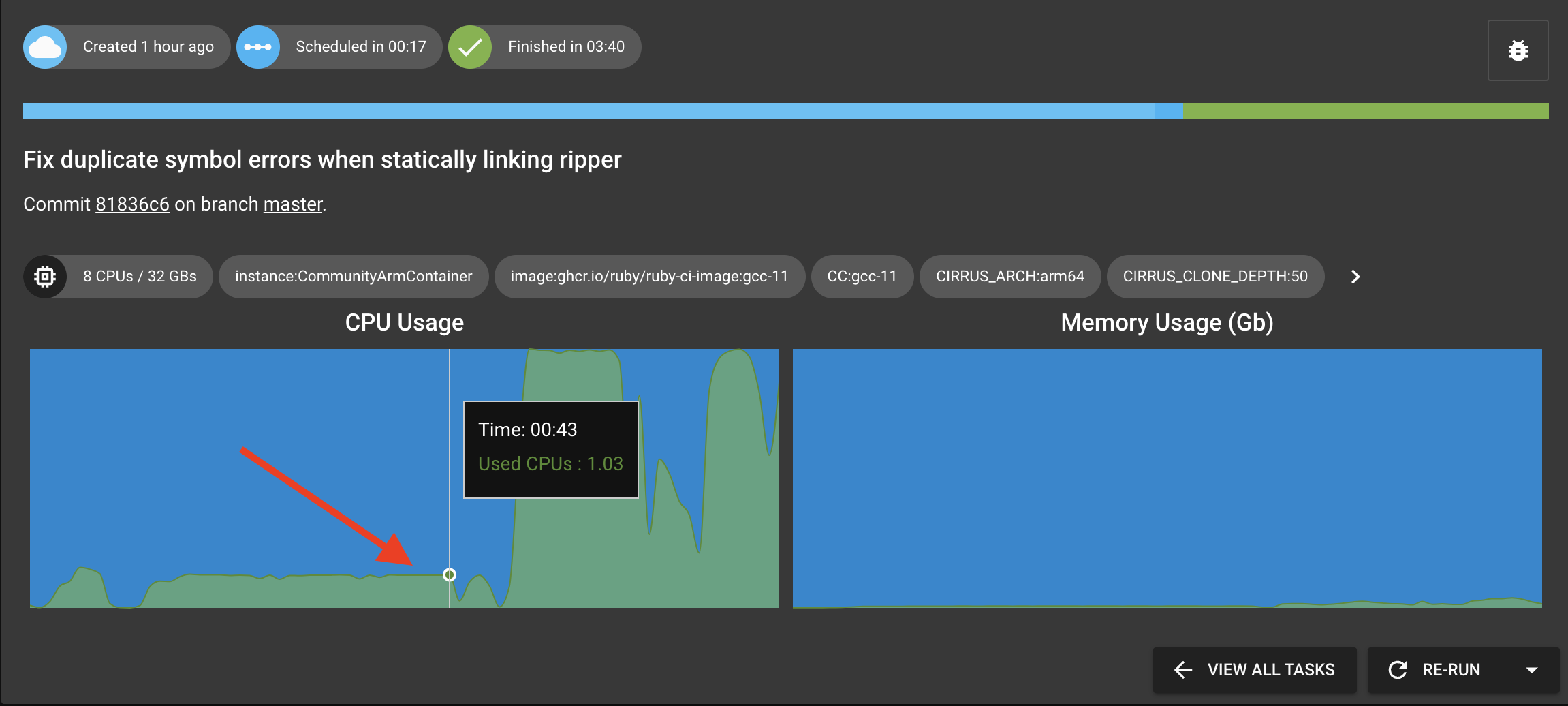Click inside the Memory Usage chart
Screen dimensions: 1568x706
click(x=1166, y=477)
